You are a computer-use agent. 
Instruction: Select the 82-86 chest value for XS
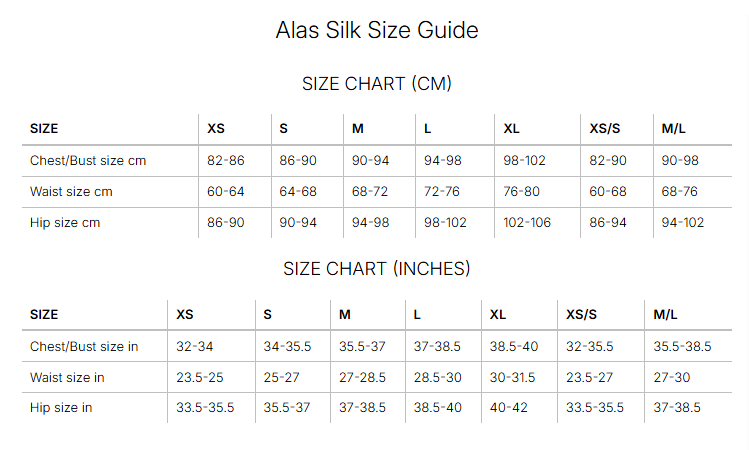225,160
